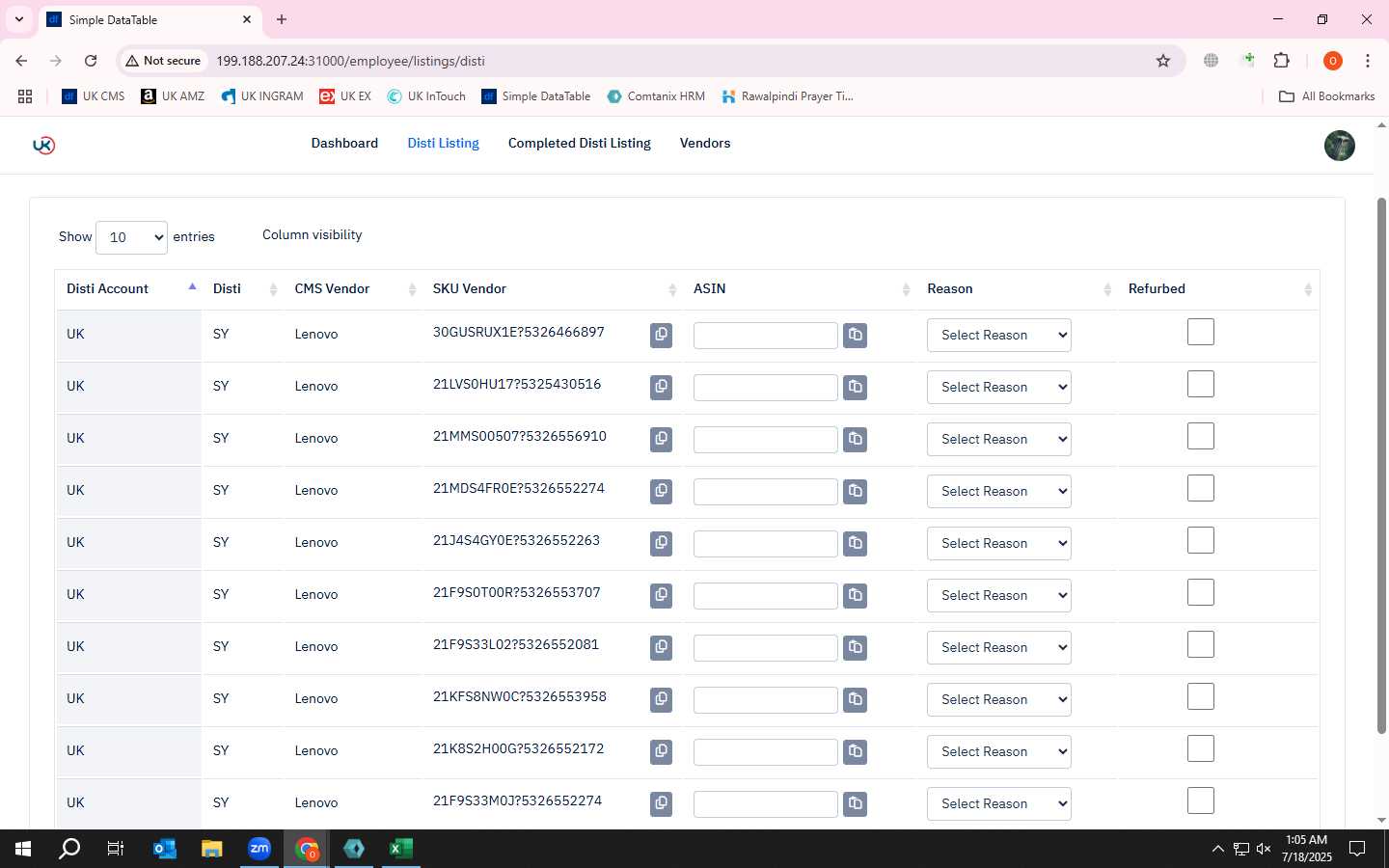This screenshot has height=868, width=1389.
Task: Click ASIN paste icon in row 21K8S2H00G?5326552172
Action: [855, 751]
